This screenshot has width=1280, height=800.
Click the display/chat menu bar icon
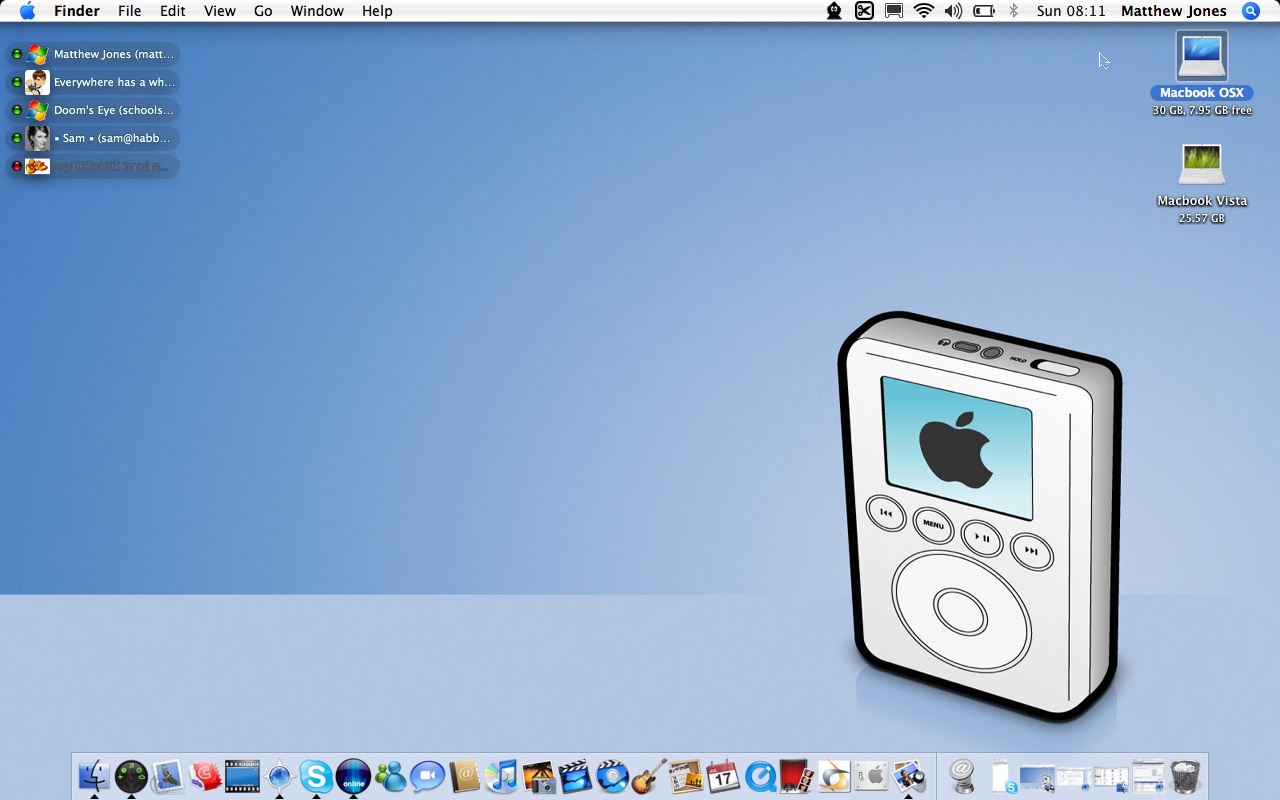coord(894,11)
